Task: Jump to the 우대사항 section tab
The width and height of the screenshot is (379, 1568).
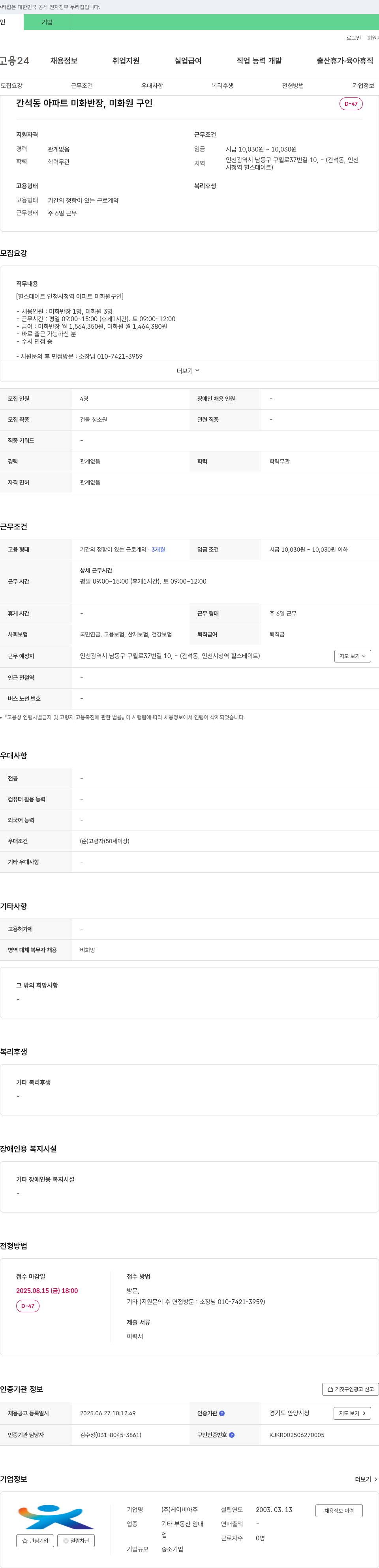Action: point(152,86)
